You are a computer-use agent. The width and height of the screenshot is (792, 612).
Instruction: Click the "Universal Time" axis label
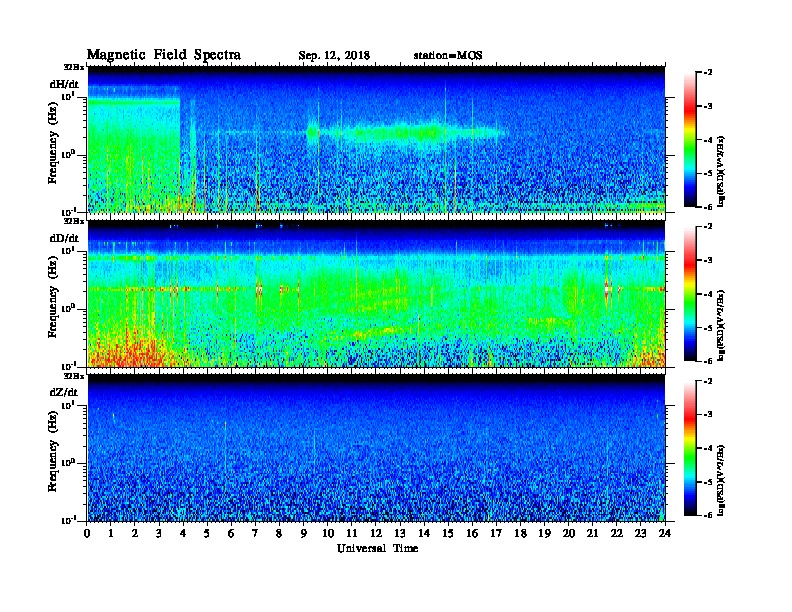(377, 548)
